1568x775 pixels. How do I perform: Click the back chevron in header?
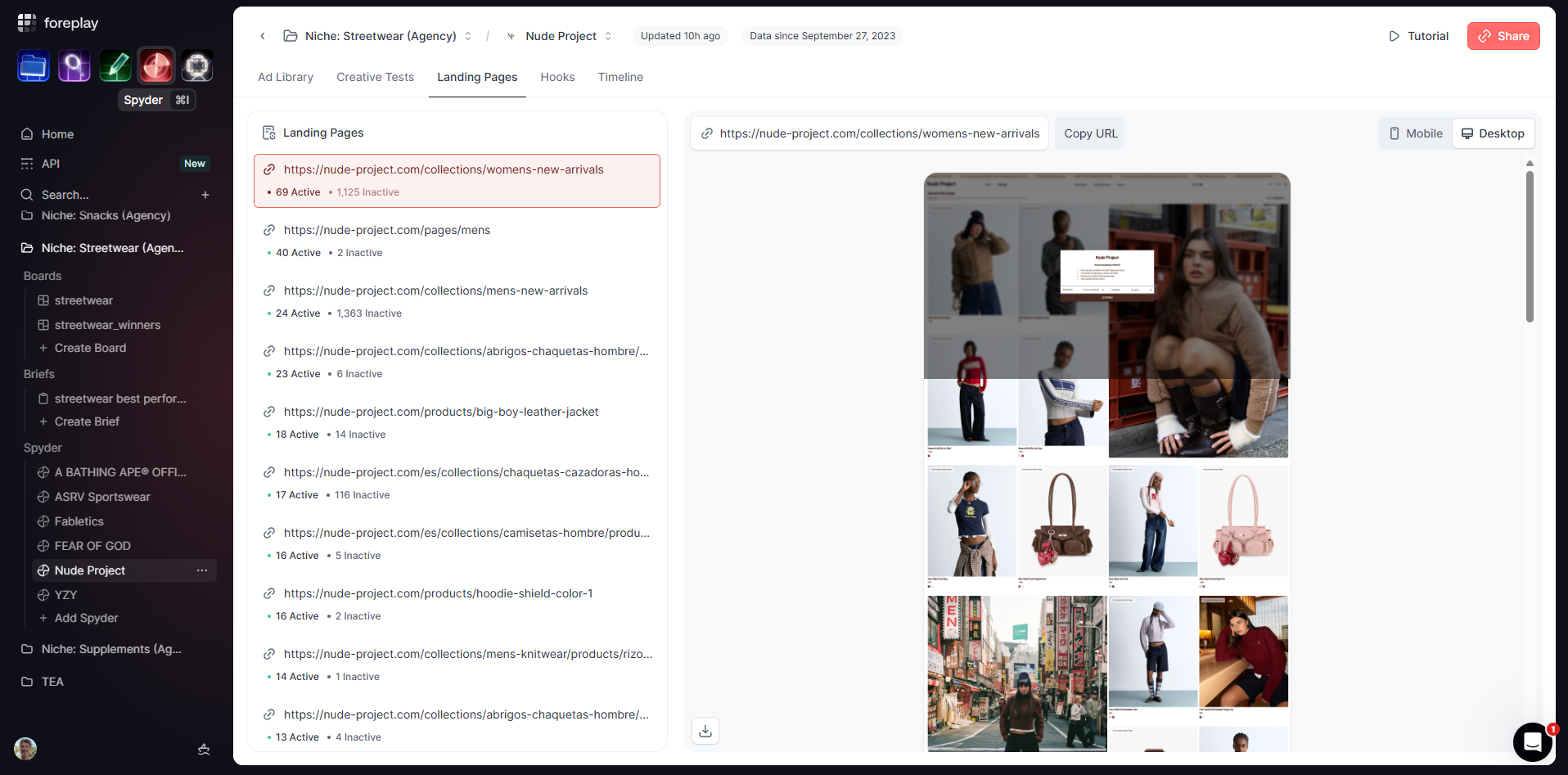263,36
